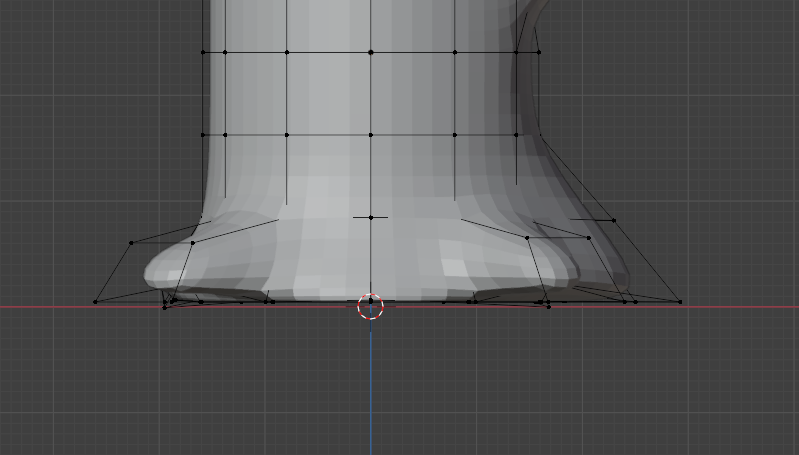Select the lone vertex just above the 3D cursor

(x=371, y=217)
